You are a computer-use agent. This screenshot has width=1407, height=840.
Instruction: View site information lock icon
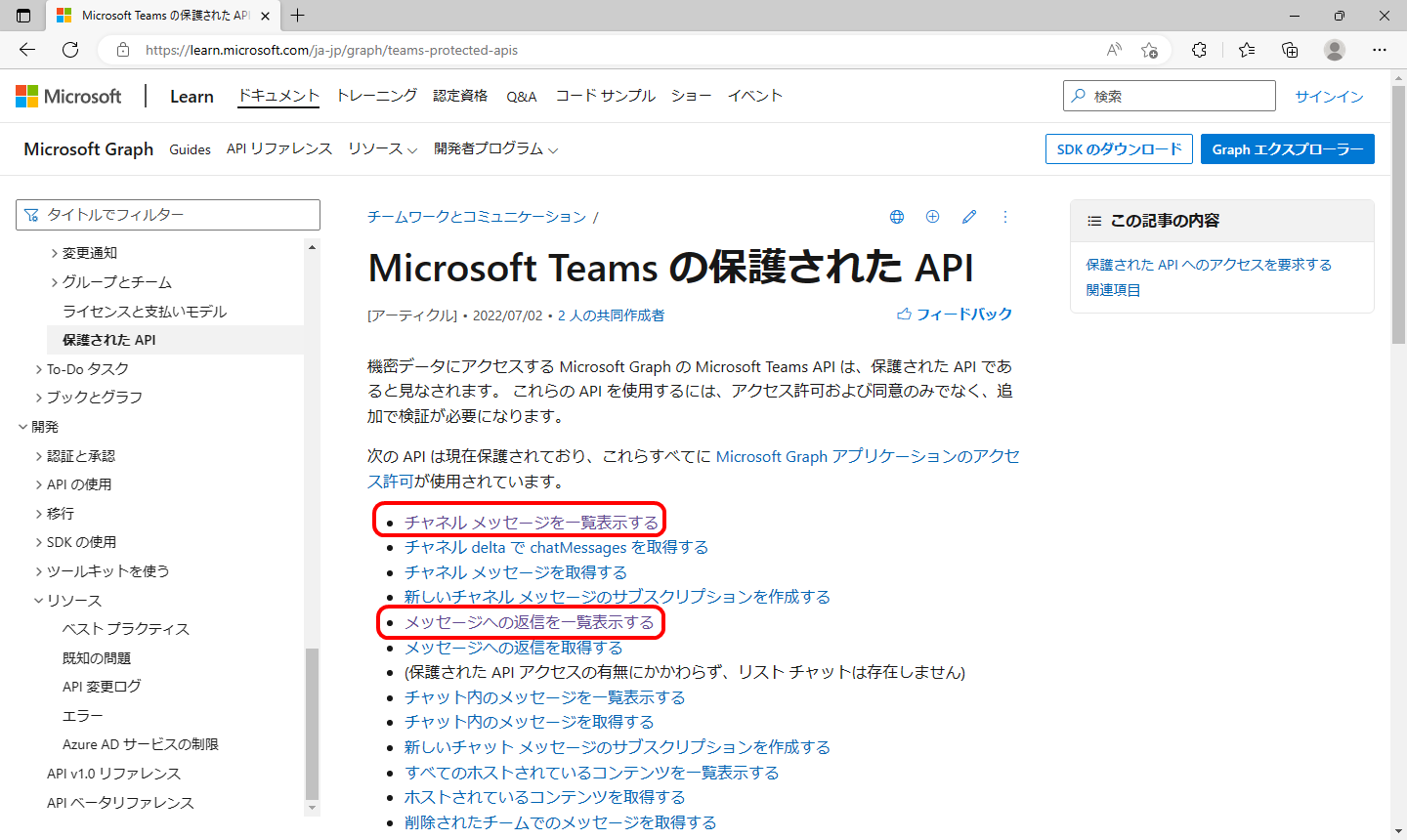(123, 50)
